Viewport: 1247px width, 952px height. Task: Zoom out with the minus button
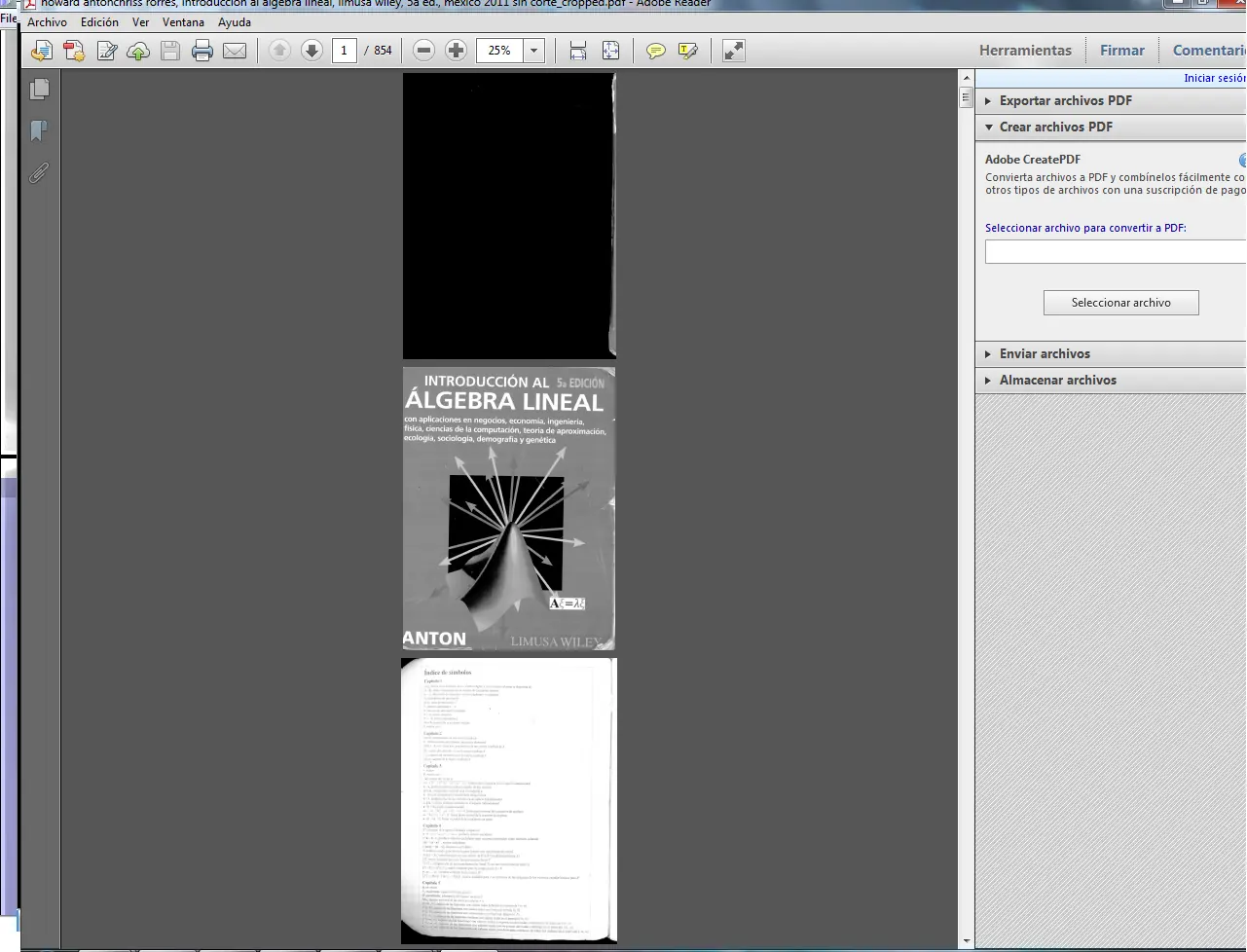point(423,51)
